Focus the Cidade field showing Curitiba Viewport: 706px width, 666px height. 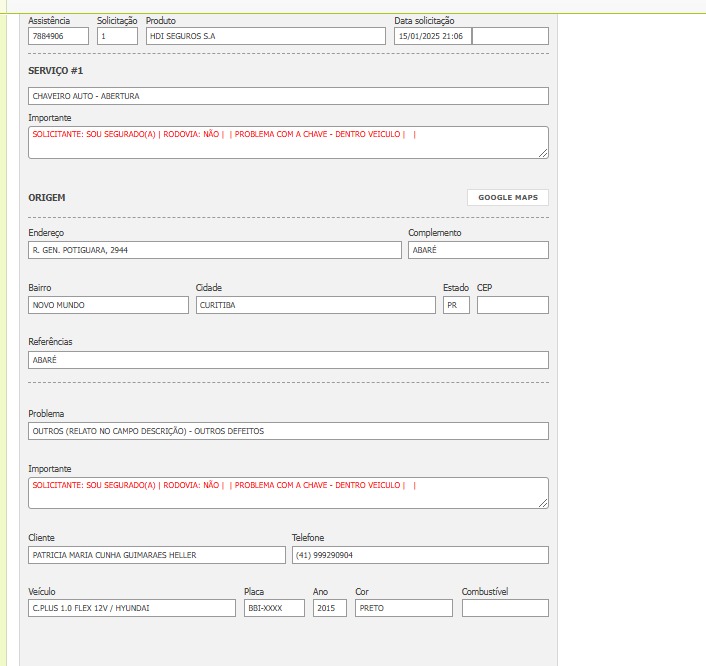tap(315, 305)
